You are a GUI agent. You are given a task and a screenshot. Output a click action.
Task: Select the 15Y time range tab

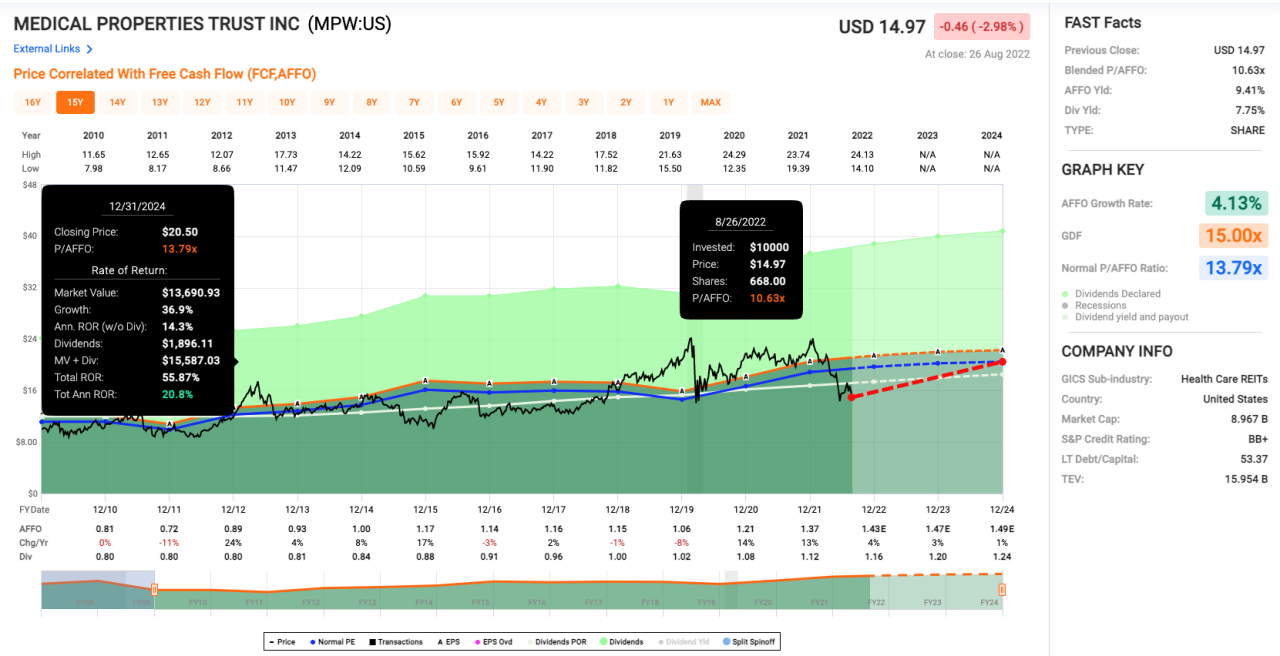(x=75, y=102)
